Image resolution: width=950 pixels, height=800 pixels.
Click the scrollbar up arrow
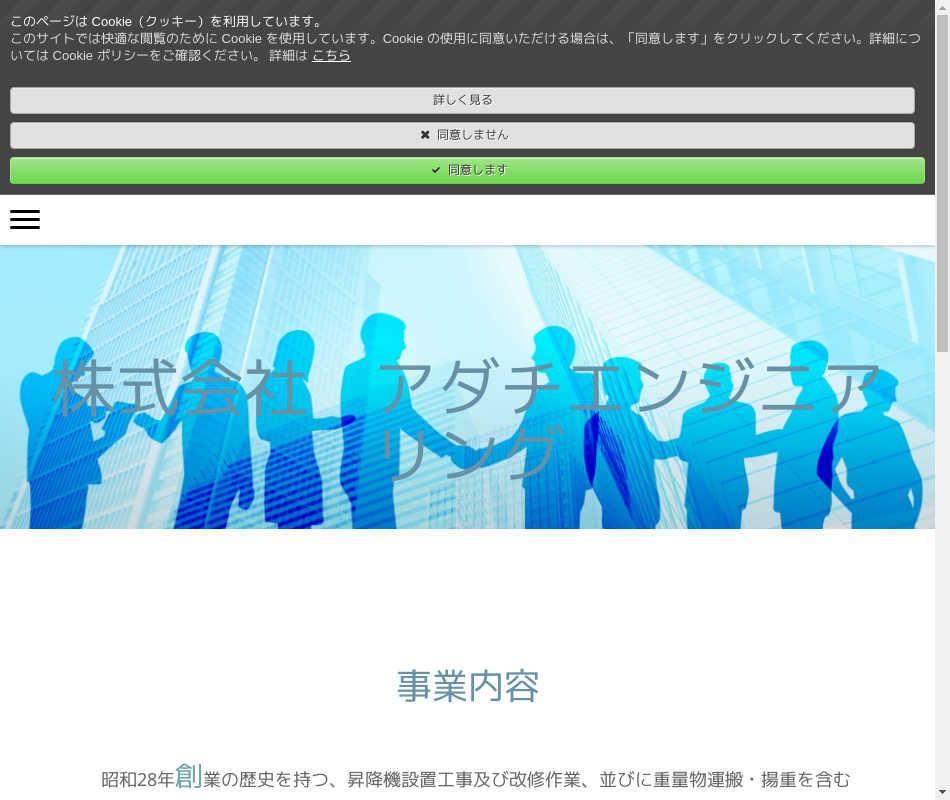point(942,6)
